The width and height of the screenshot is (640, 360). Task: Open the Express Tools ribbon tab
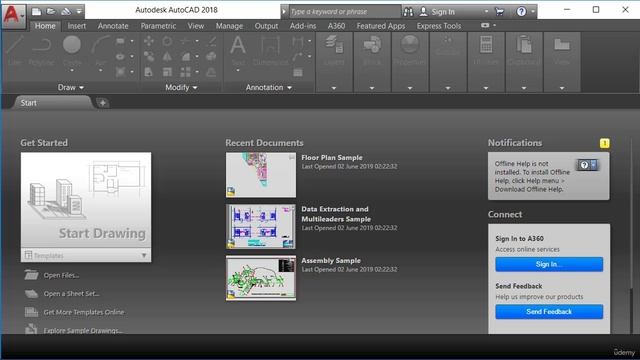click(439, 26)
